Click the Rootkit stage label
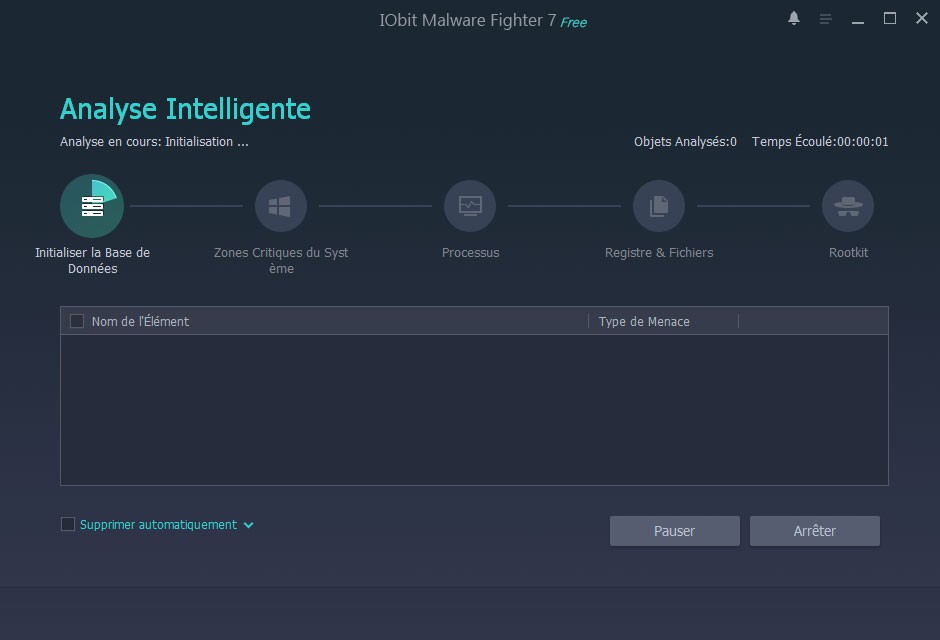The height and width of the screenshot is (640, 940). (x=848, y=253)
